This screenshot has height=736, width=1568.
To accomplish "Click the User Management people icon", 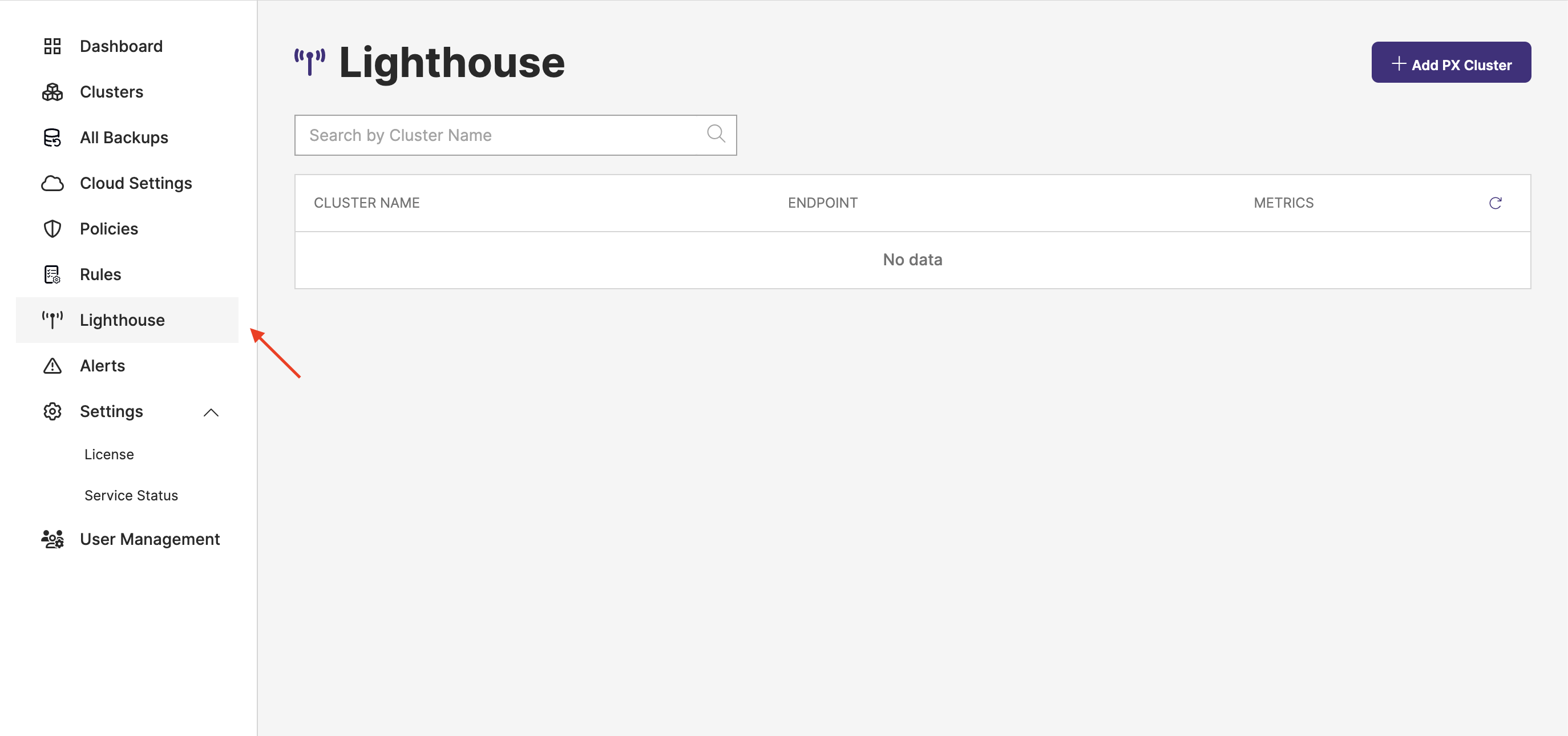I will (52, 539).
